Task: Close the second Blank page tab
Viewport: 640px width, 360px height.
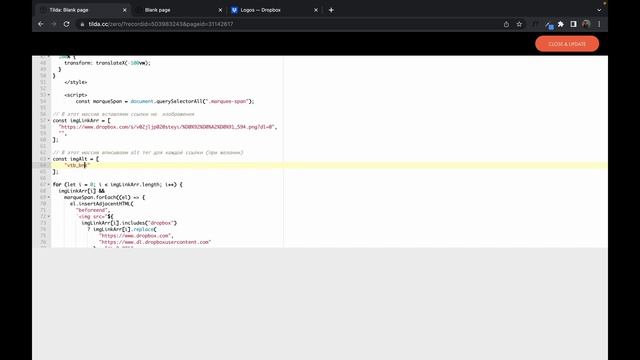Action: (220, 10)
